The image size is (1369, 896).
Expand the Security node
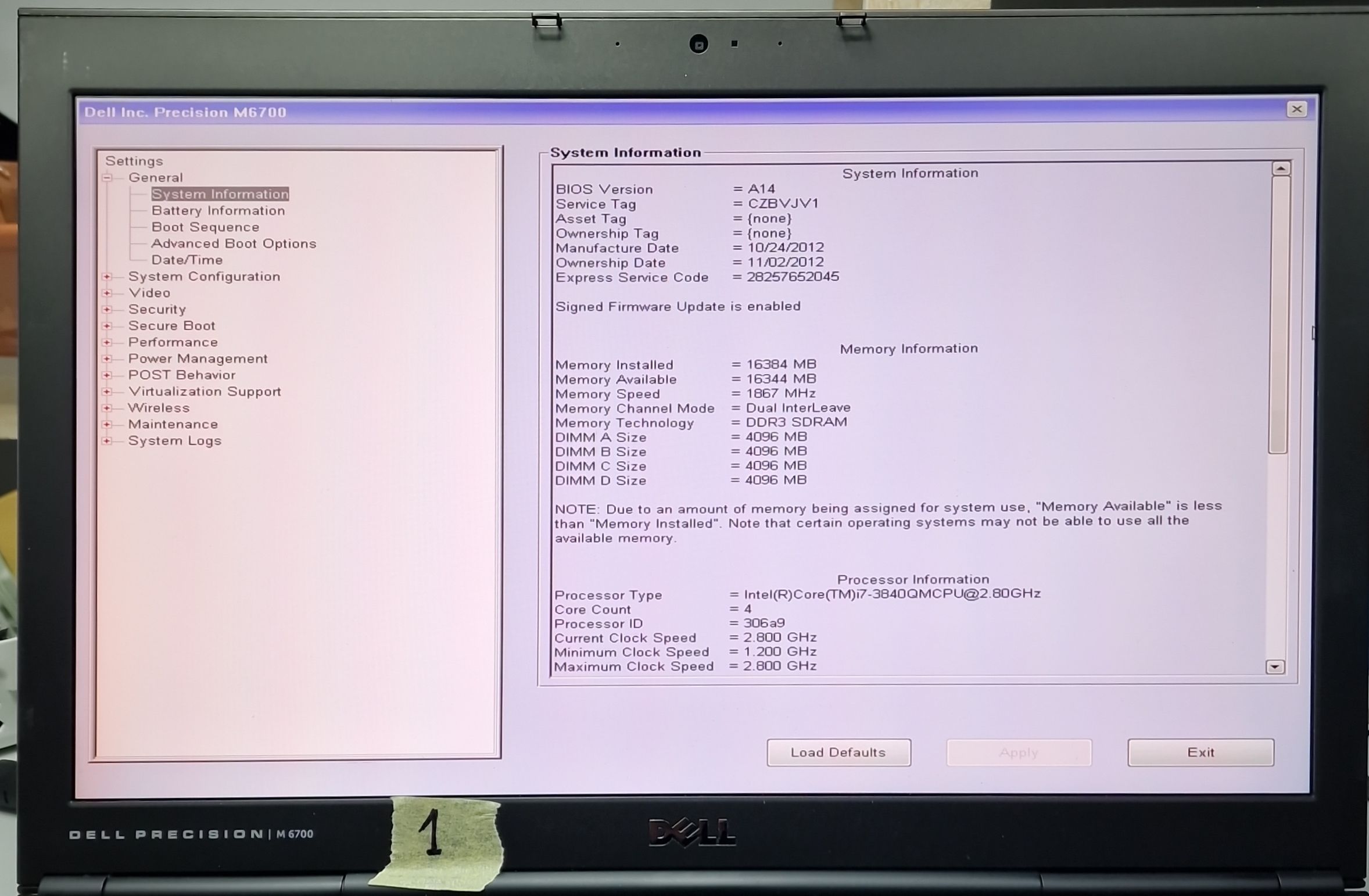pos(107,310)
